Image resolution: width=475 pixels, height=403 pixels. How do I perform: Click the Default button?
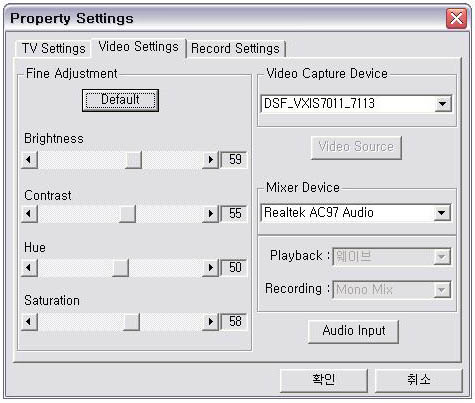(120, 100)
